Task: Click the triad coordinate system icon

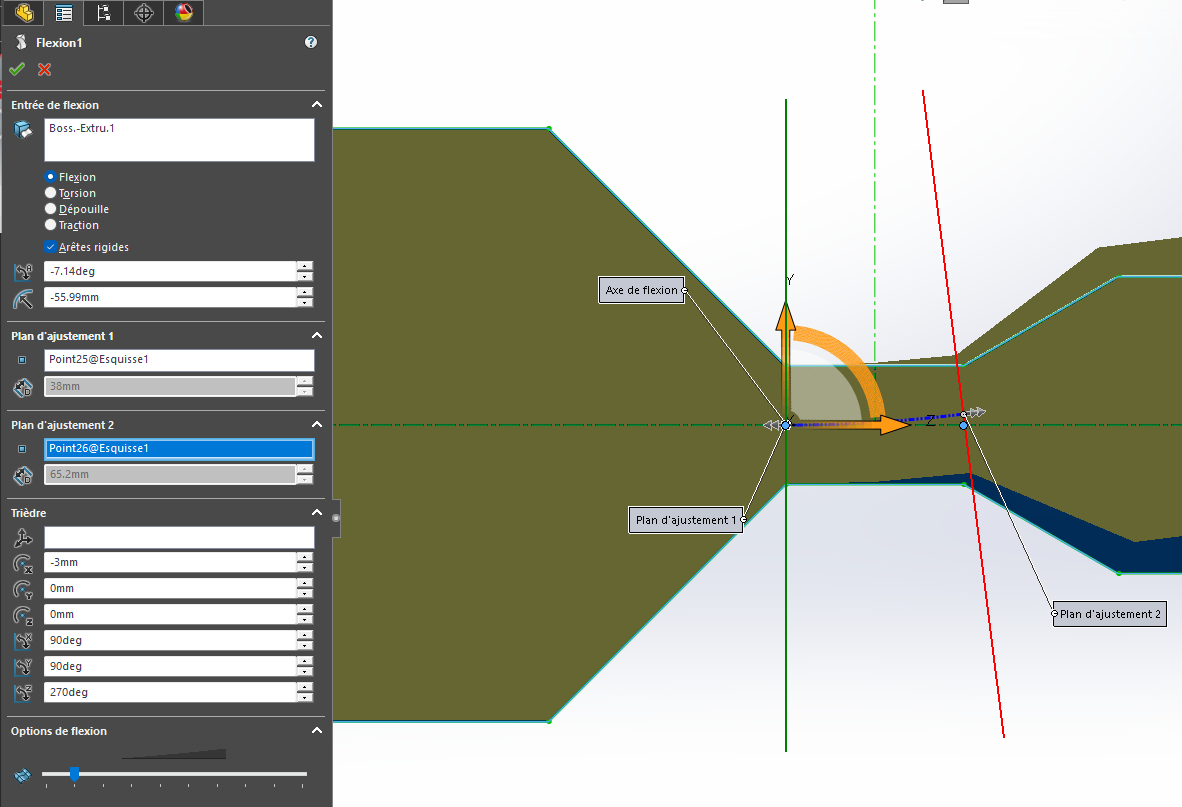Action: [23, 538]
